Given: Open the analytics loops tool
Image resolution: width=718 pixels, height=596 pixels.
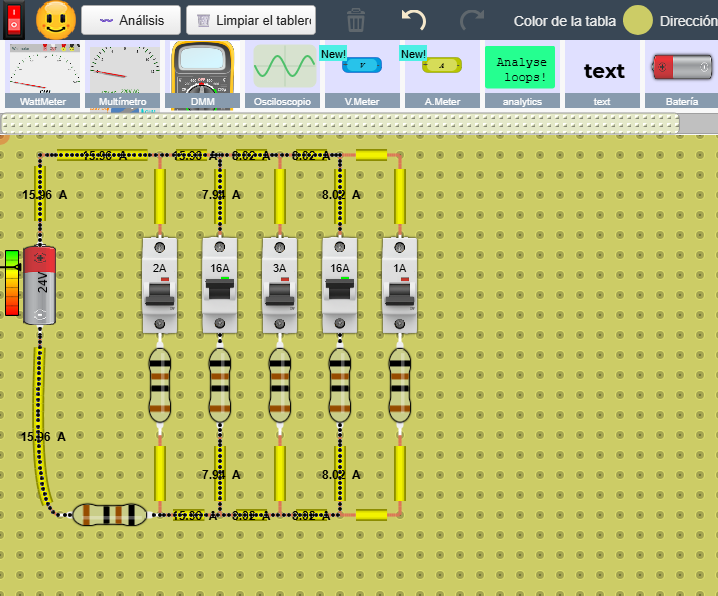Looking at the screenshot, I should pyautogui.click(x=521, y=72).
